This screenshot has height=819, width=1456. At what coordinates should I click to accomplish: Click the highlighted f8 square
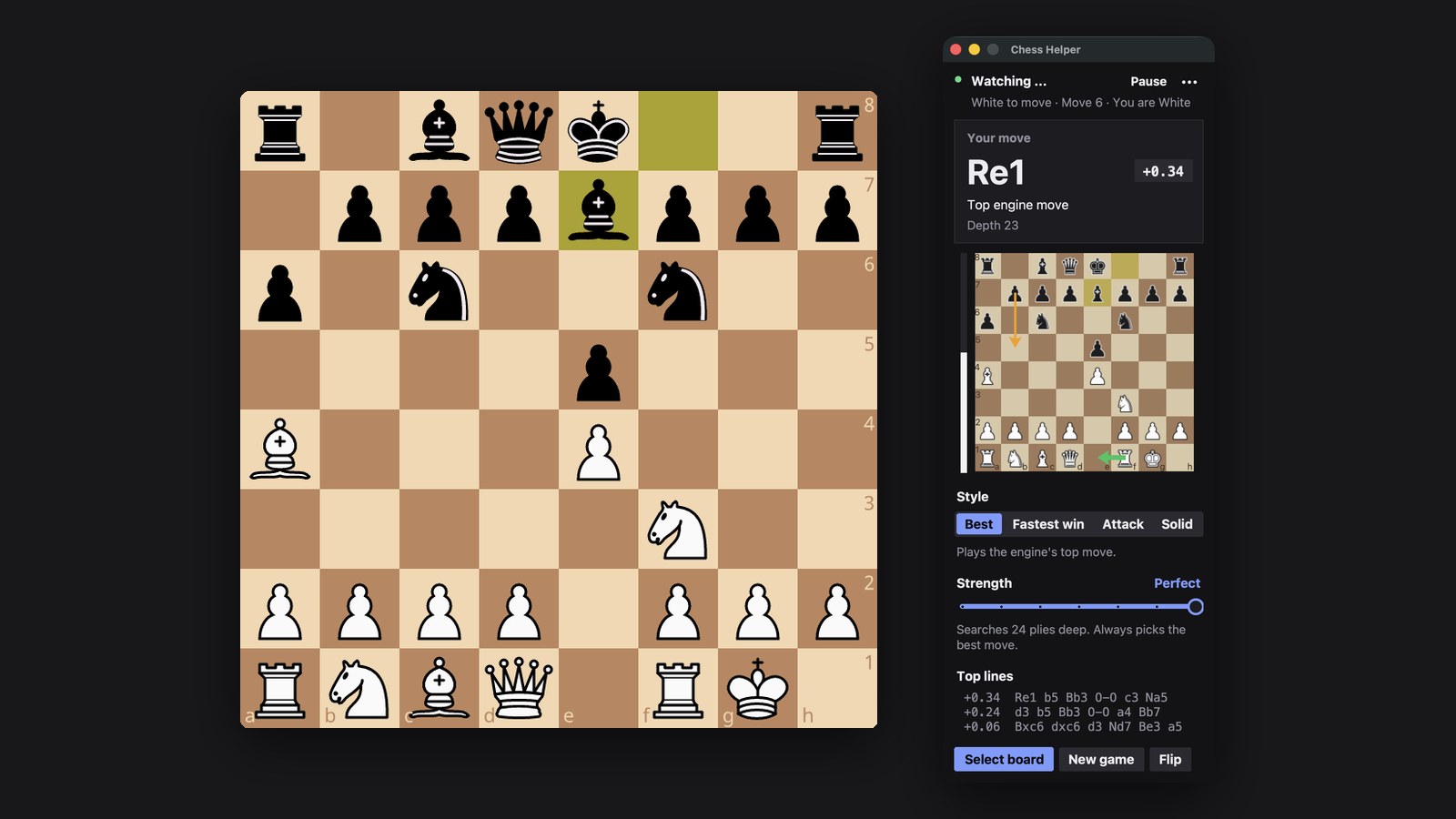(678, 131)
